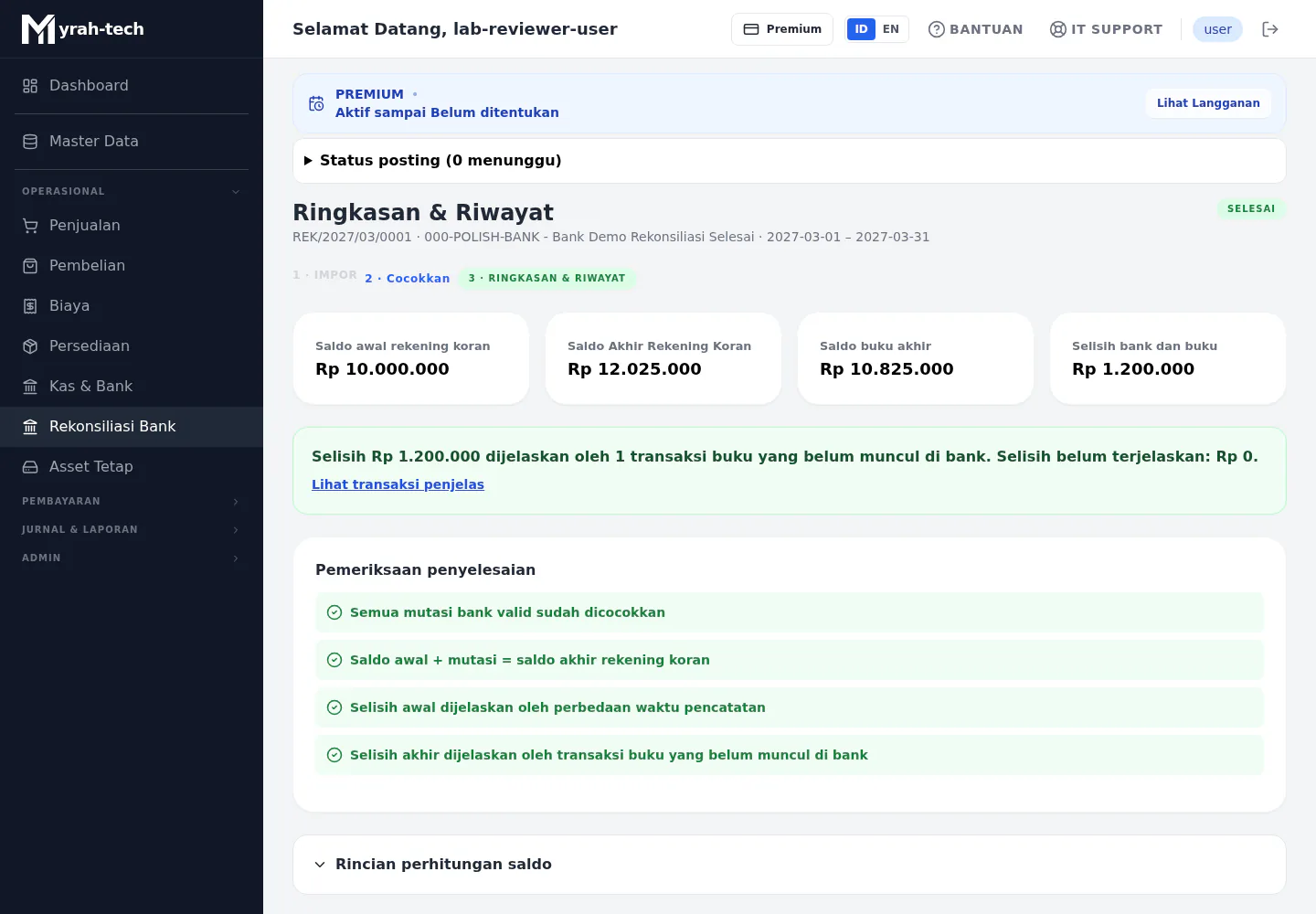Click the Persediaan box icon

(30, 346)
